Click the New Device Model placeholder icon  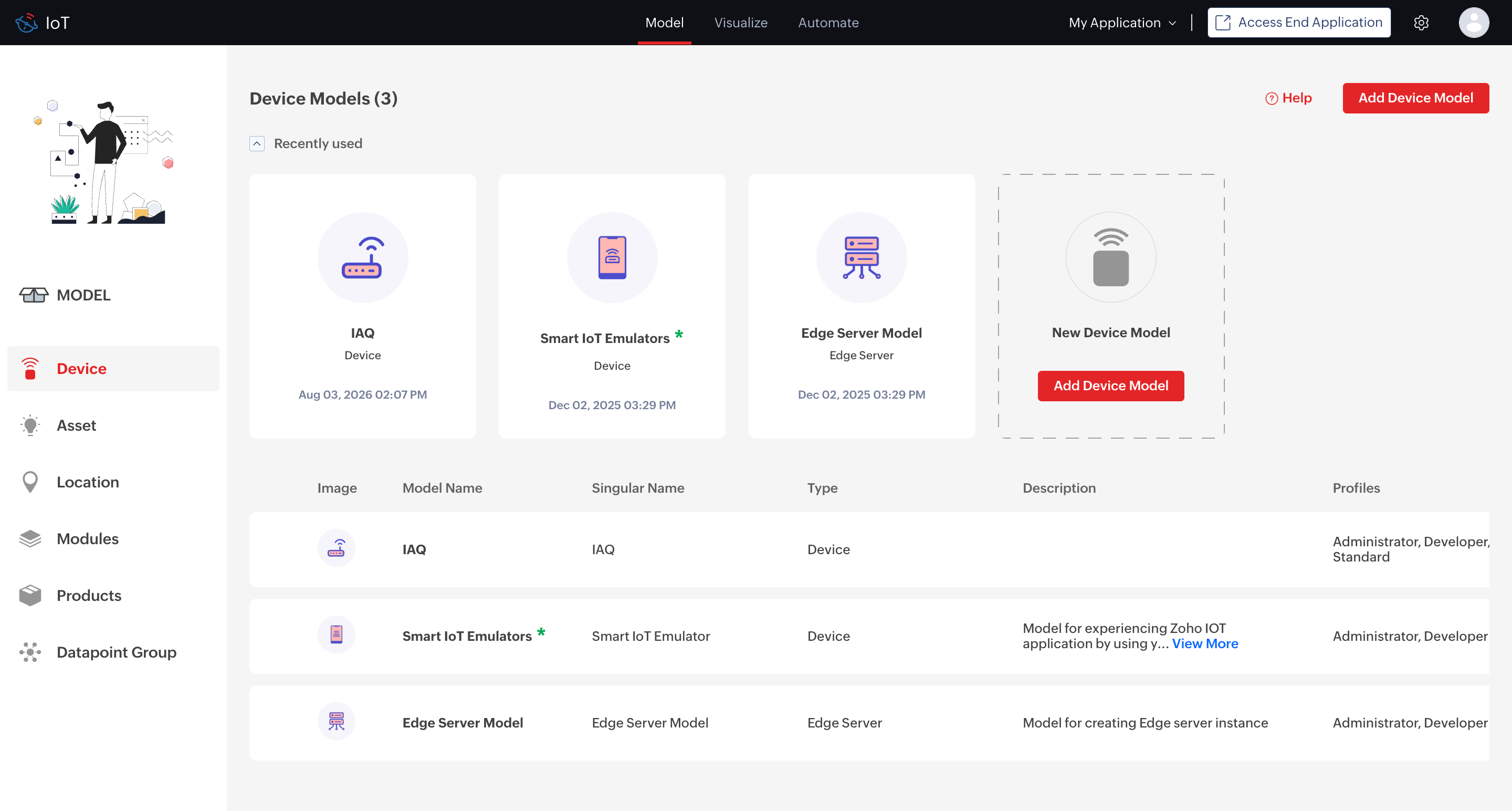[x=1110, y=257]
